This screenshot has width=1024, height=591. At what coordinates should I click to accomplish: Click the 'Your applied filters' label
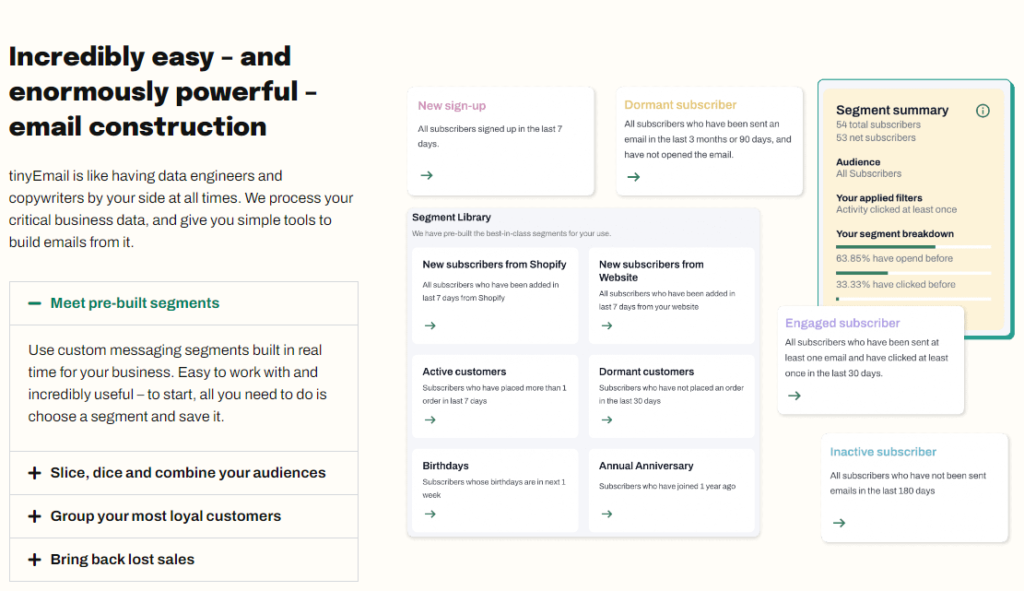coord(879,198)
